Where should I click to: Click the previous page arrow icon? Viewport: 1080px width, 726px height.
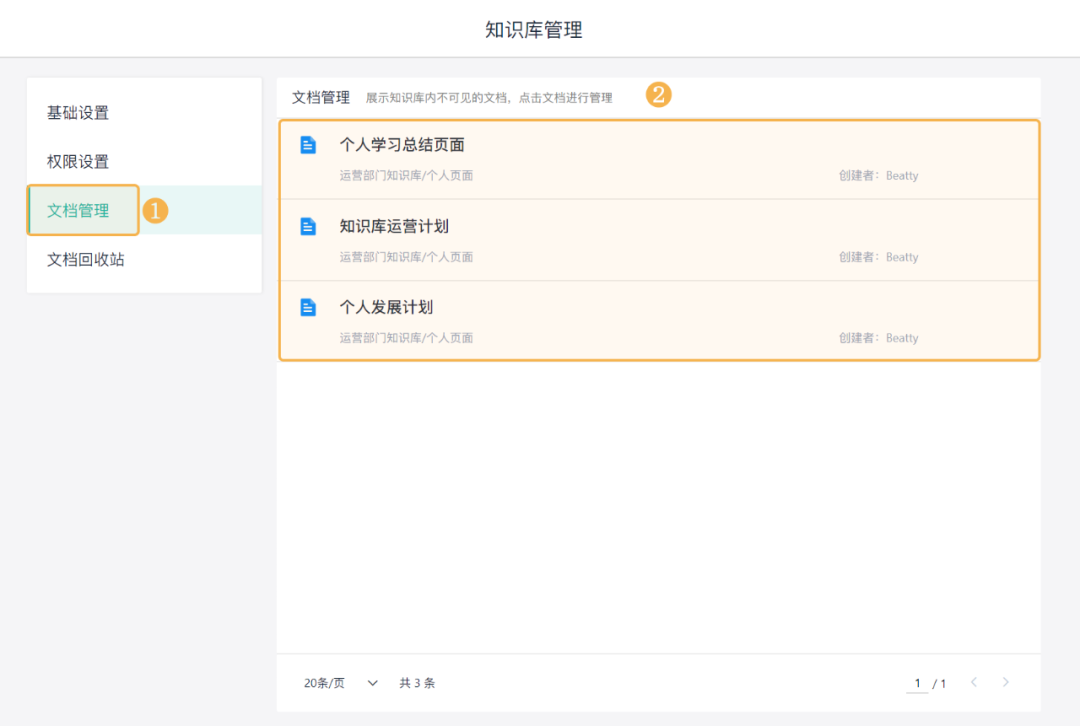coord(973,682)
